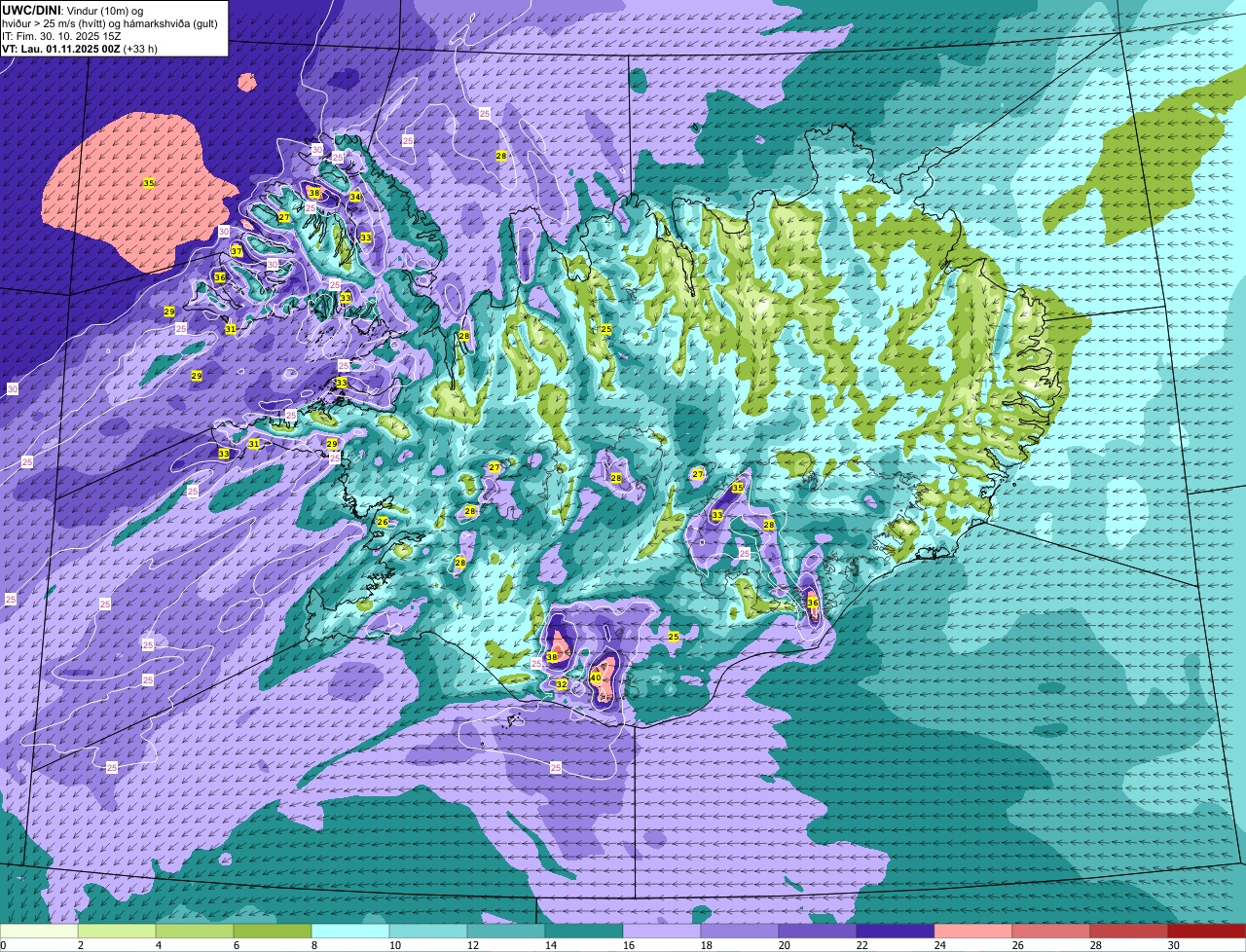Screen dimensions: 1246x952
Task: Select the 4–6 m/s legend color swatch
Action: click(195, 932)
